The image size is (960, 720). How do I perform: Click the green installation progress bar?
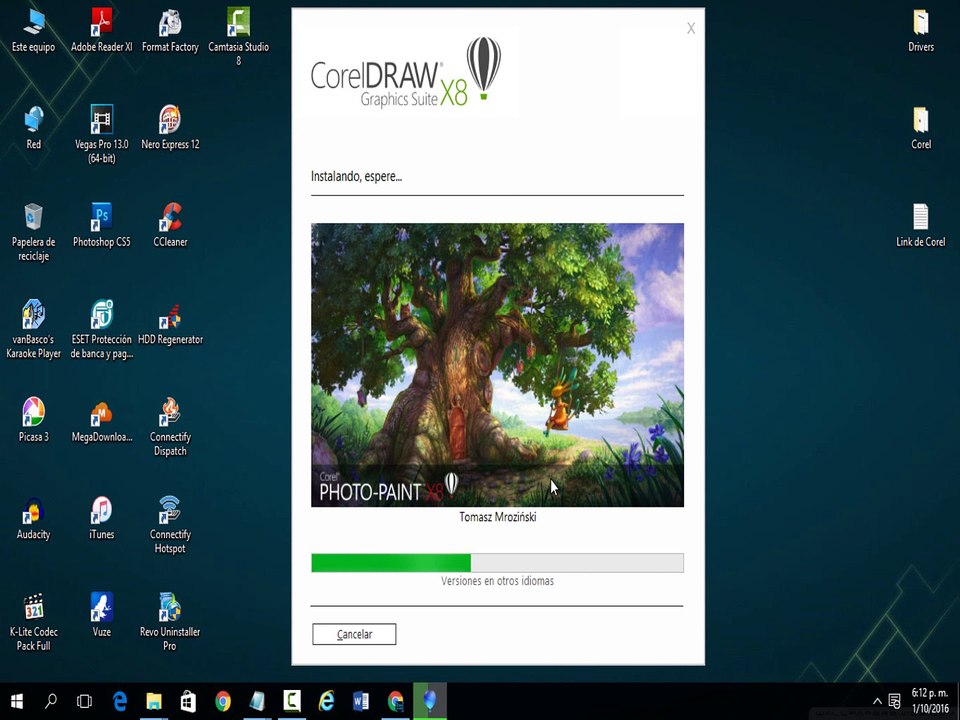pos(497,563)
